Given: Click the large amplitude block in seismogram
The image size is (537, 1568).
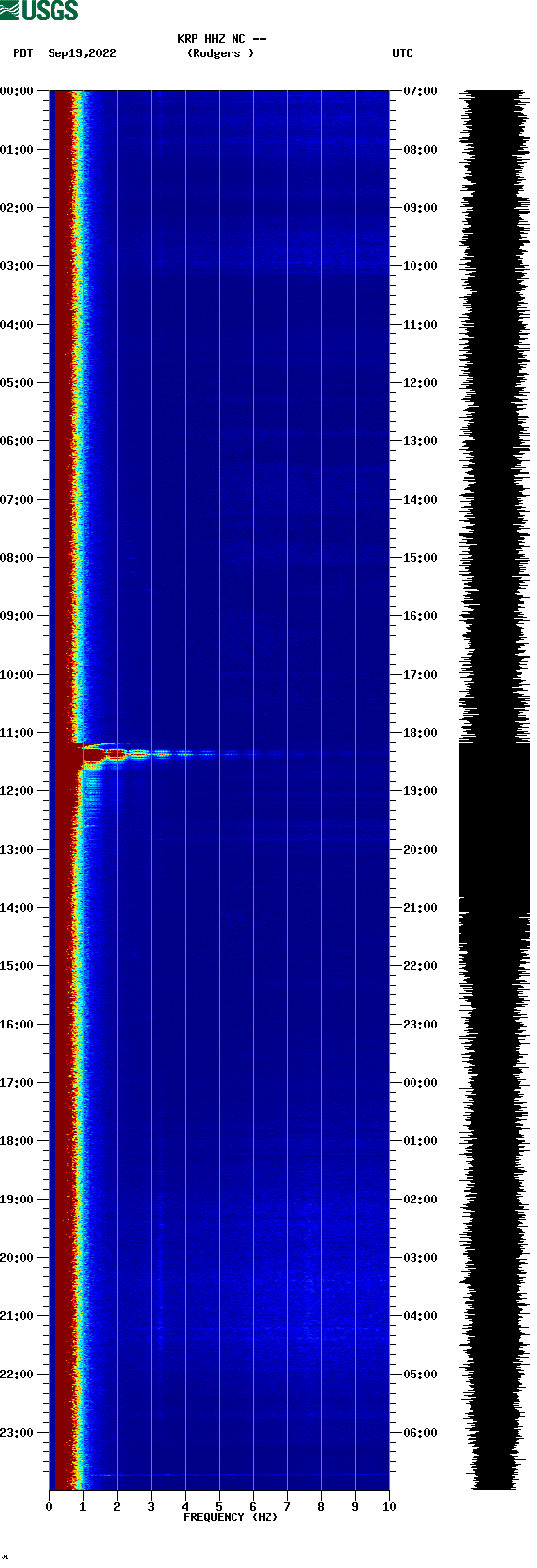Looking at the screenshot, I should 494,828.
